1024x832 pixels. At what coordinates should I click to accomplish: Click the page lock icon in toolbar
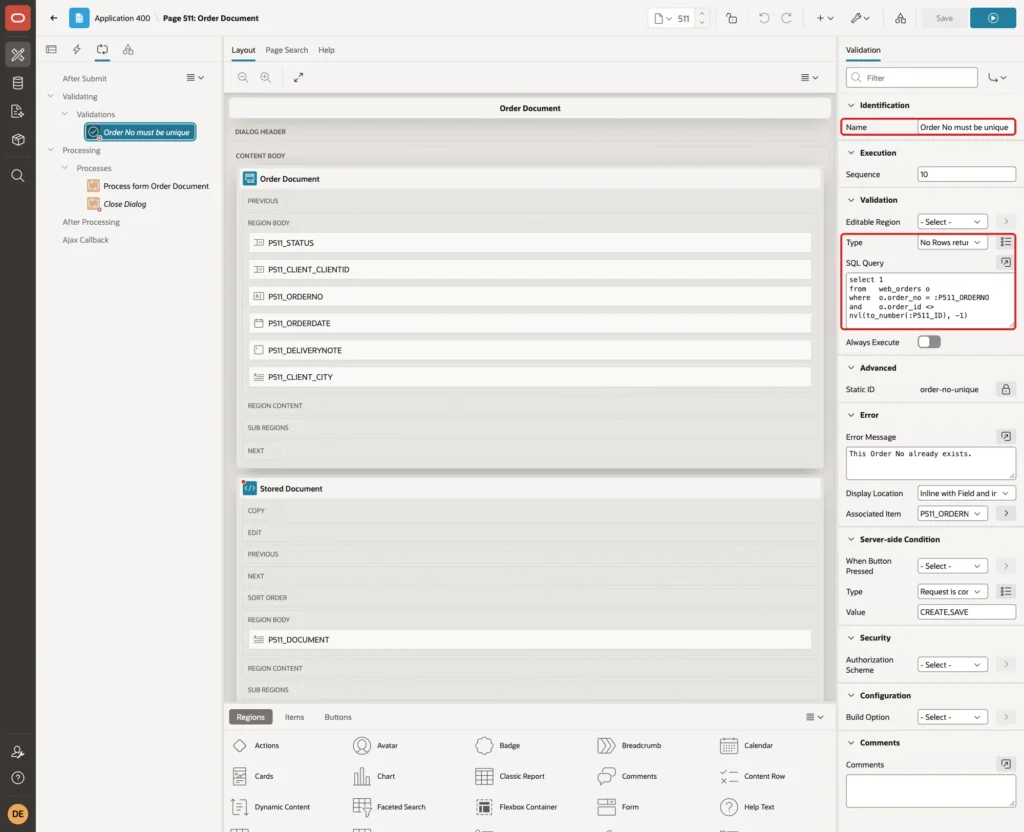tap(731, 18)
